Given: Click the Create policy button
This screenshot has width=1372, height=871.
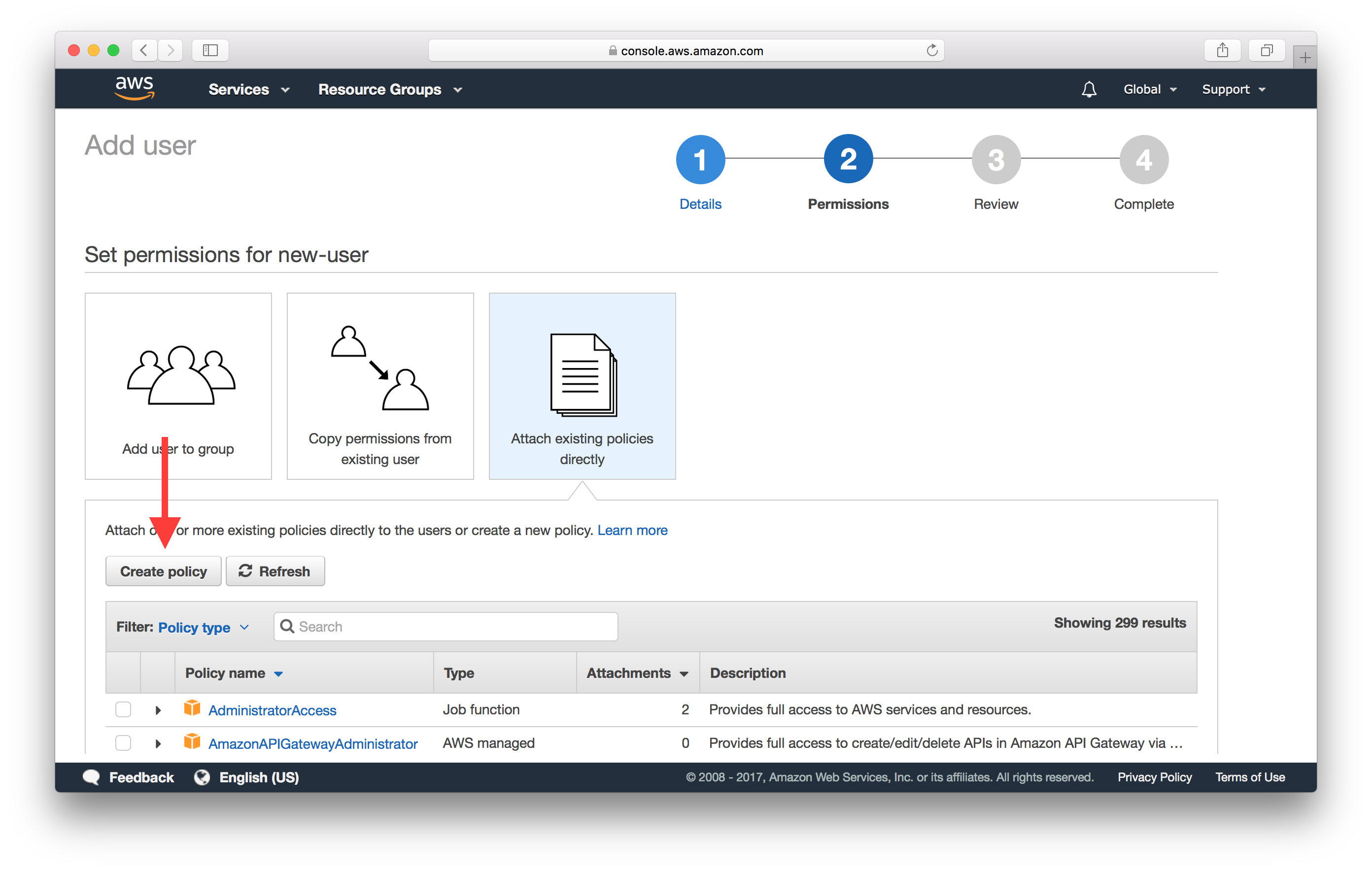Looking at the screenshot, I should click(163, 571).
